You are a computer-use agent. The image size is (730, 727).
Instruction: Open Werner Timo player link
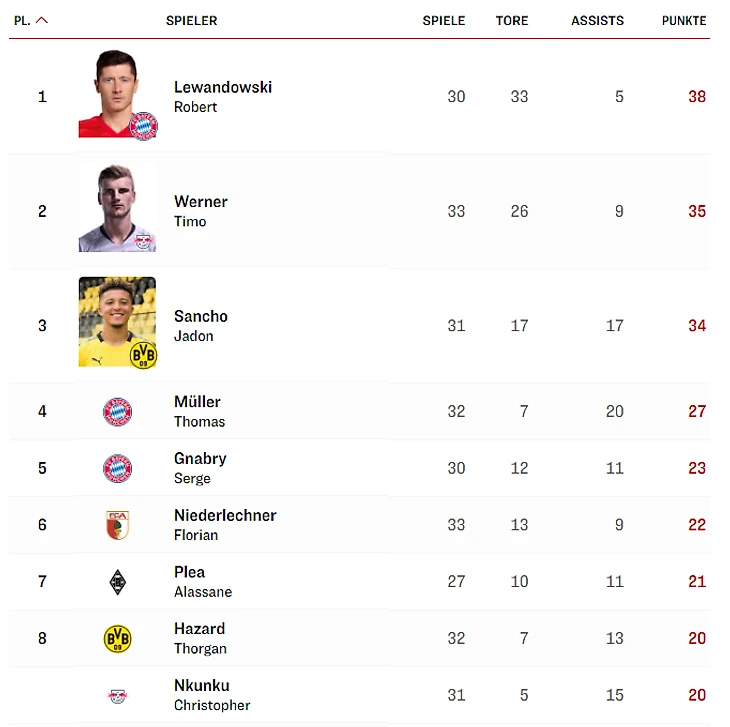(x=200, y=210)
